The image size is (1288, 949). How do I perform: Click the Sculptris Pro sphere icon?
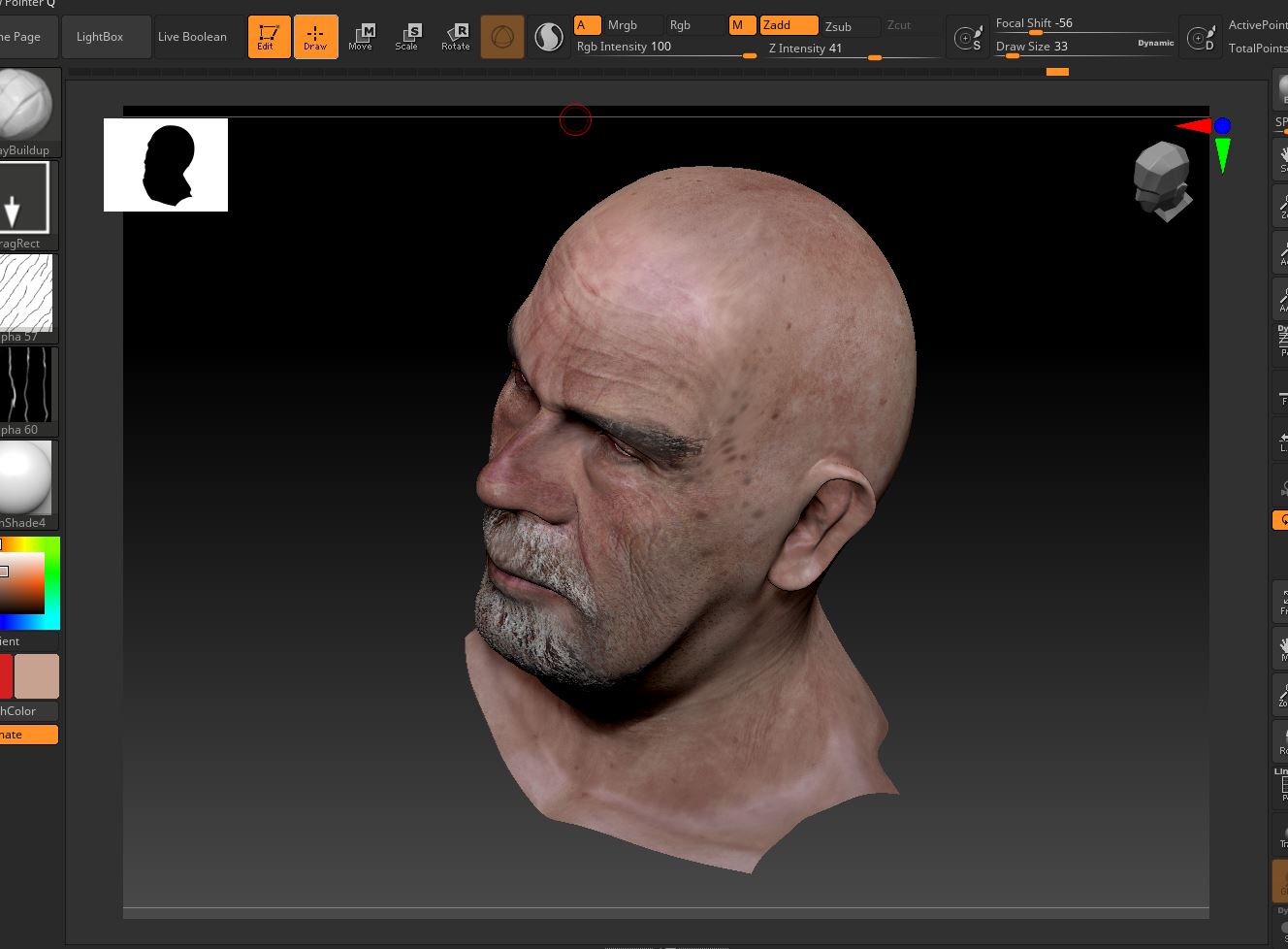549,37
